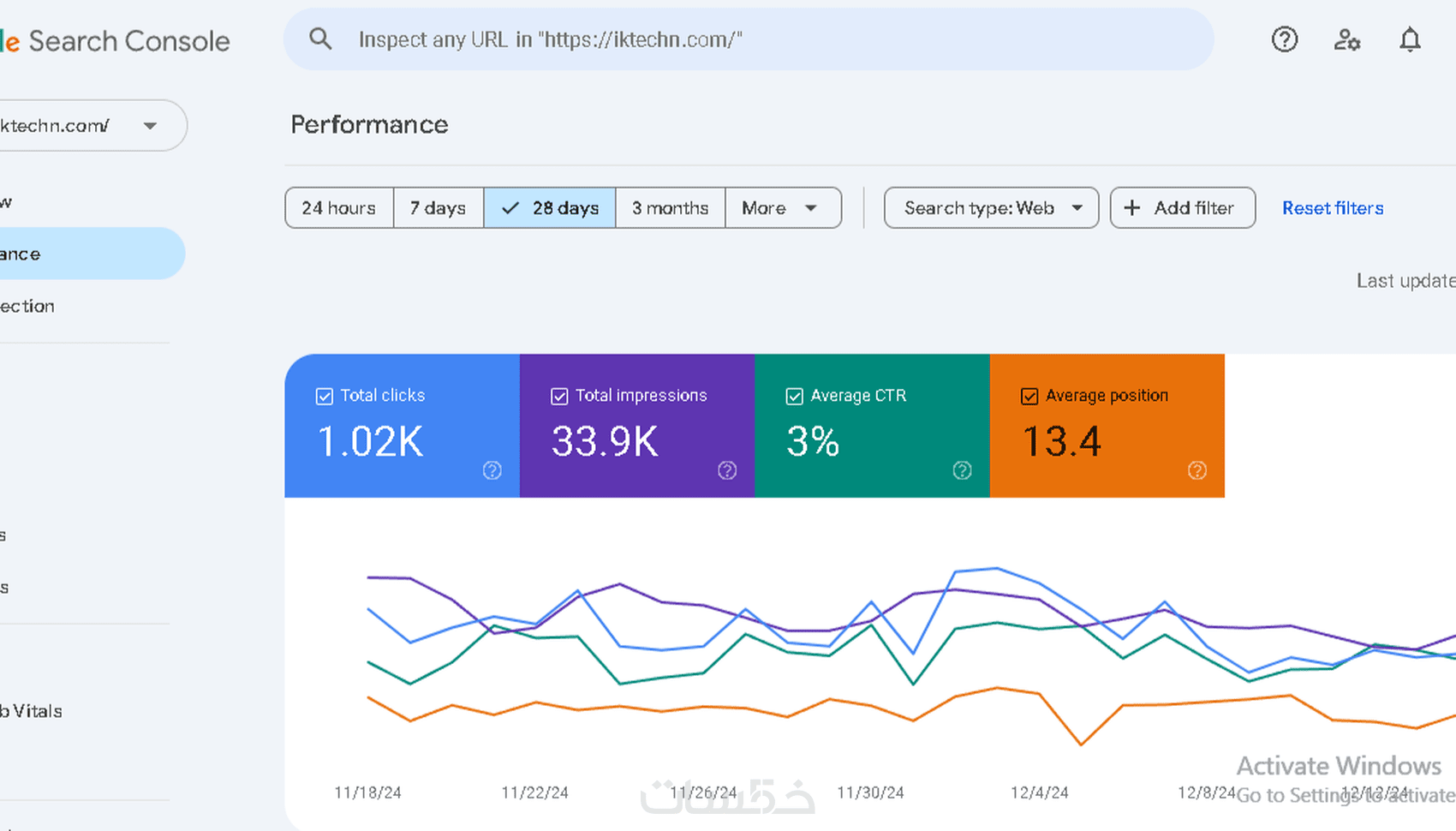Click the Add filter button
Screen dimensions: 1456x831
[x=1182, y=208]
